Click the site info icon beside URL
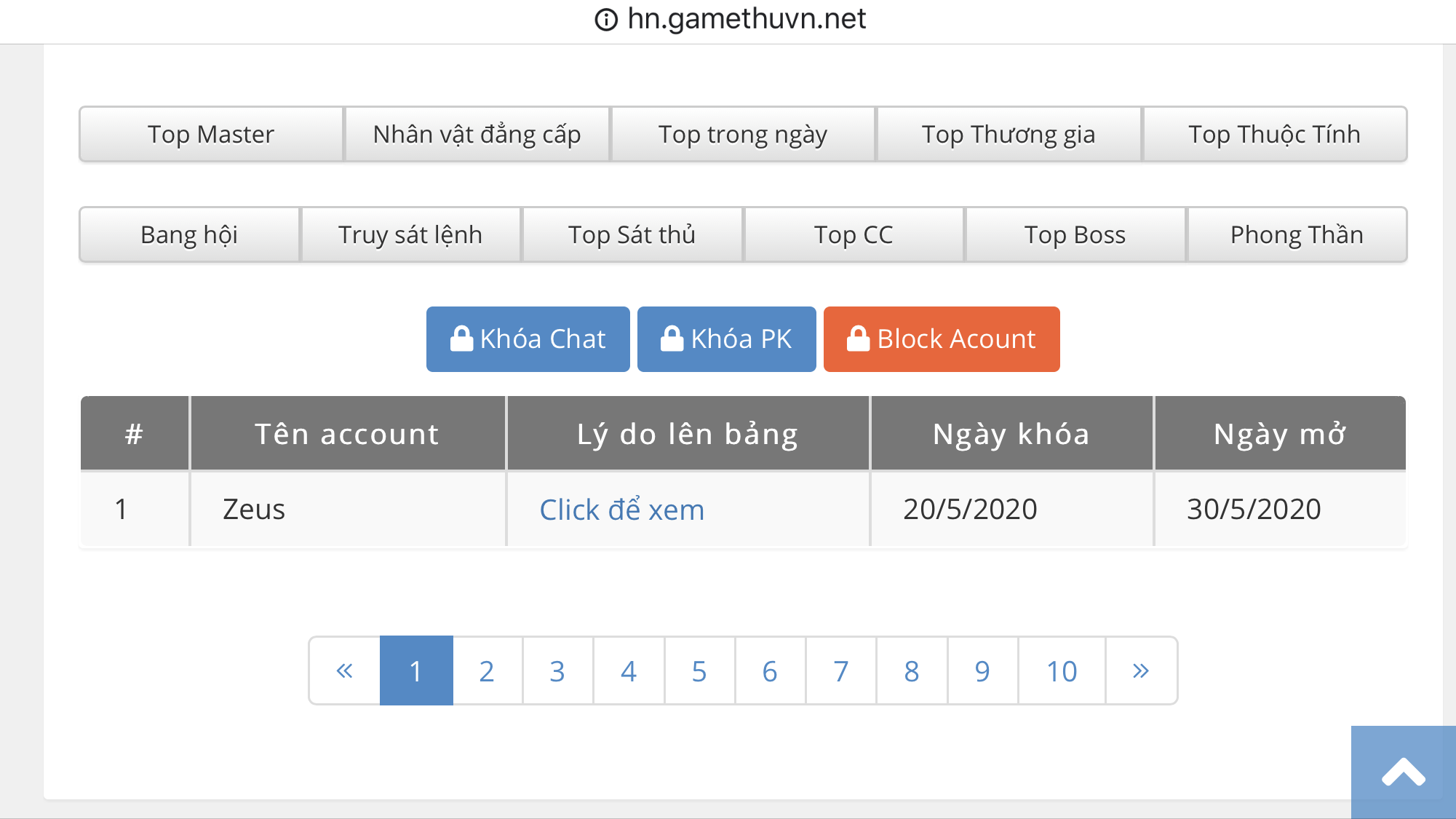 (x=605, y=20)
